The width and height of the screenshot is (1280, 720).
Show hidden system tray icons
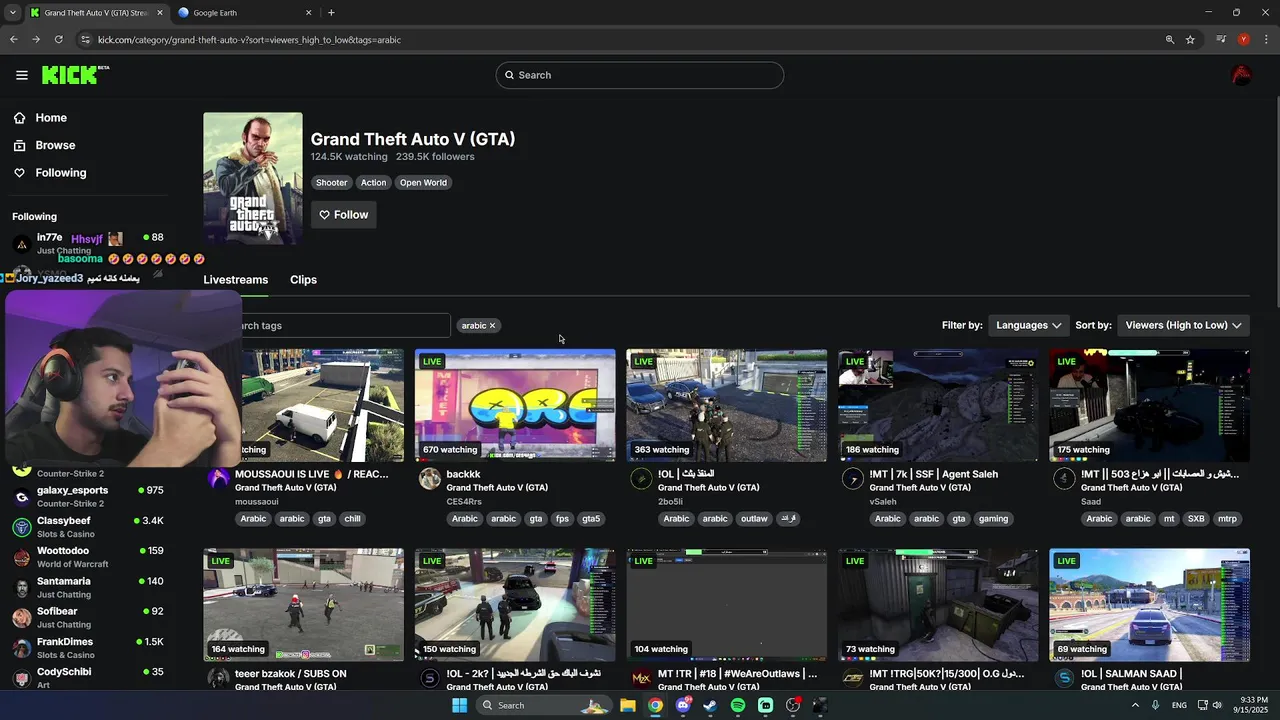pyautogui.click(x=1135, y=705)
